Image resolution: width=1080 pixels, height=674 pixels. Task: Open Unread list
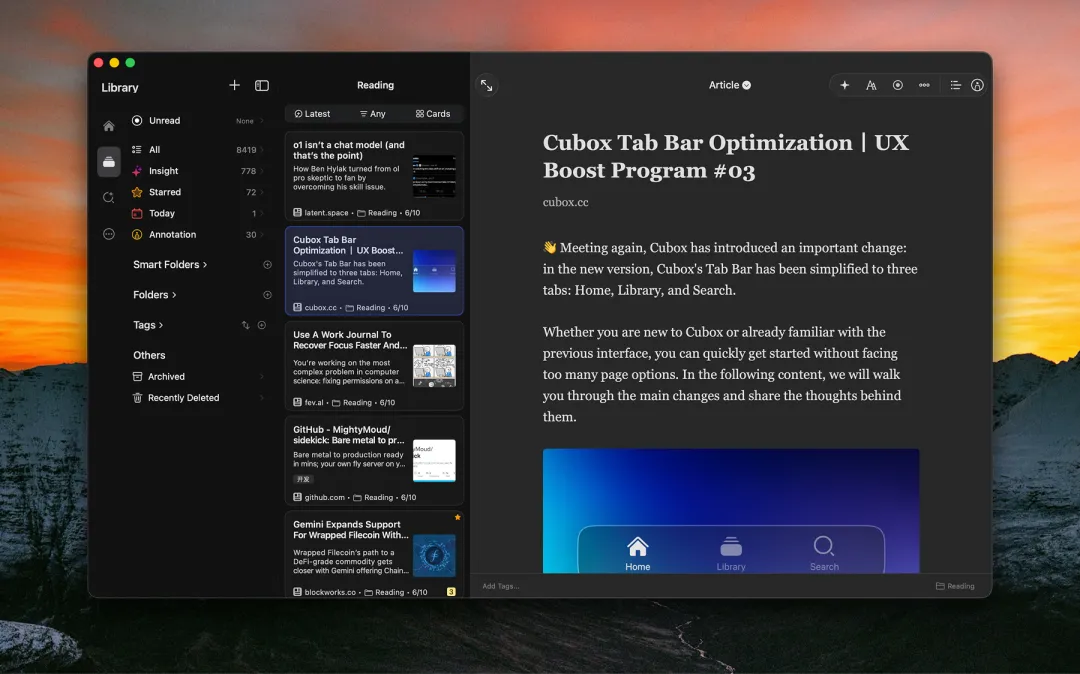point(198,120)
